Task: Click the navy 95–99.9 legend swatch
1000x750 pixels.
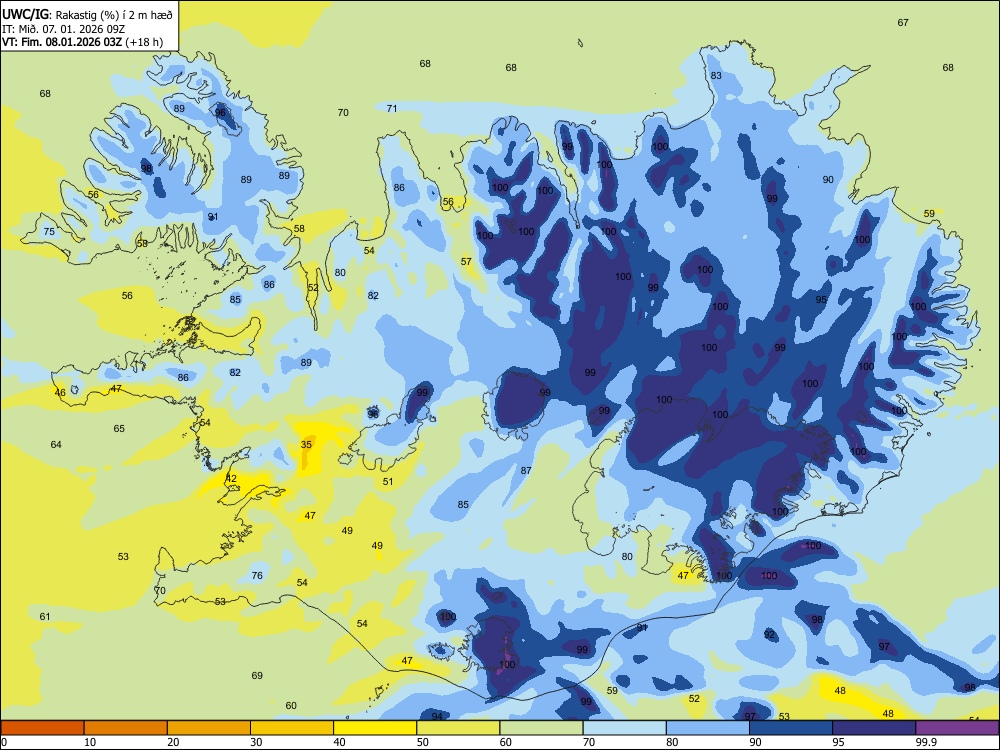Action: pos(874,728)
